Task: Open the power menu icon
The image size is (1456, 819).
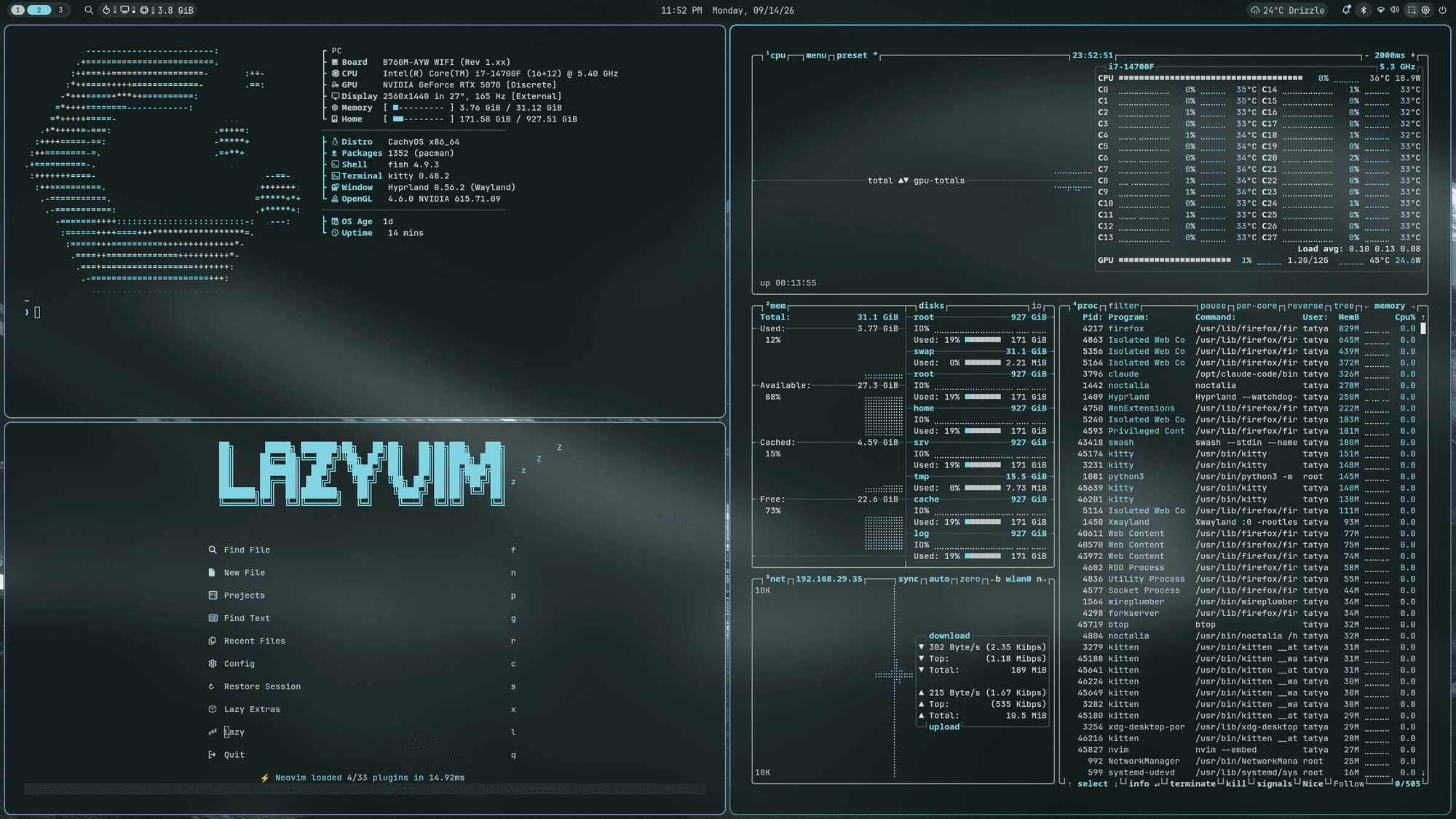Action: (x=1442, y=10)
